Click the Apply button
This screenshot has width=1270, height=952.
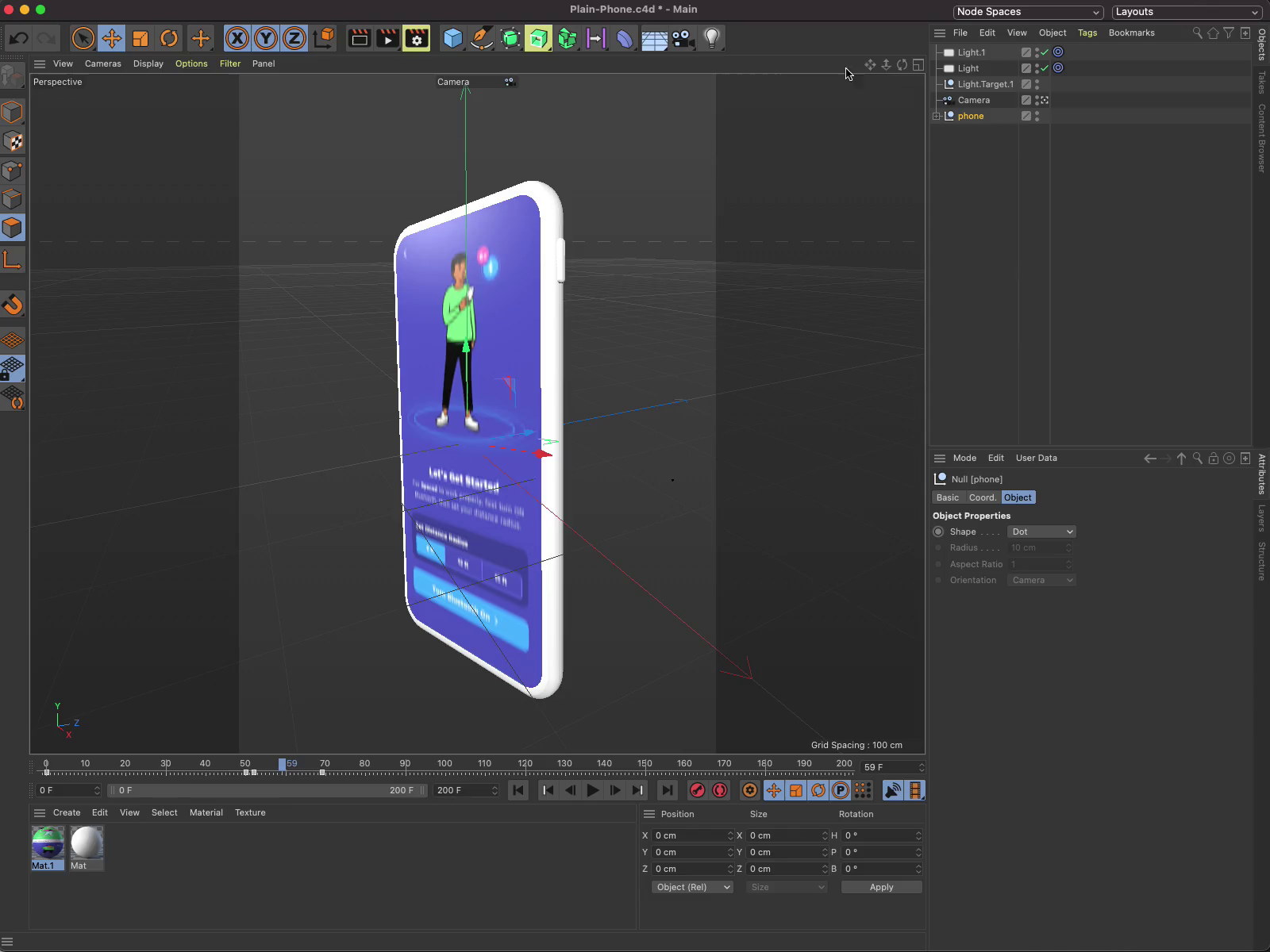pos(881,887)
